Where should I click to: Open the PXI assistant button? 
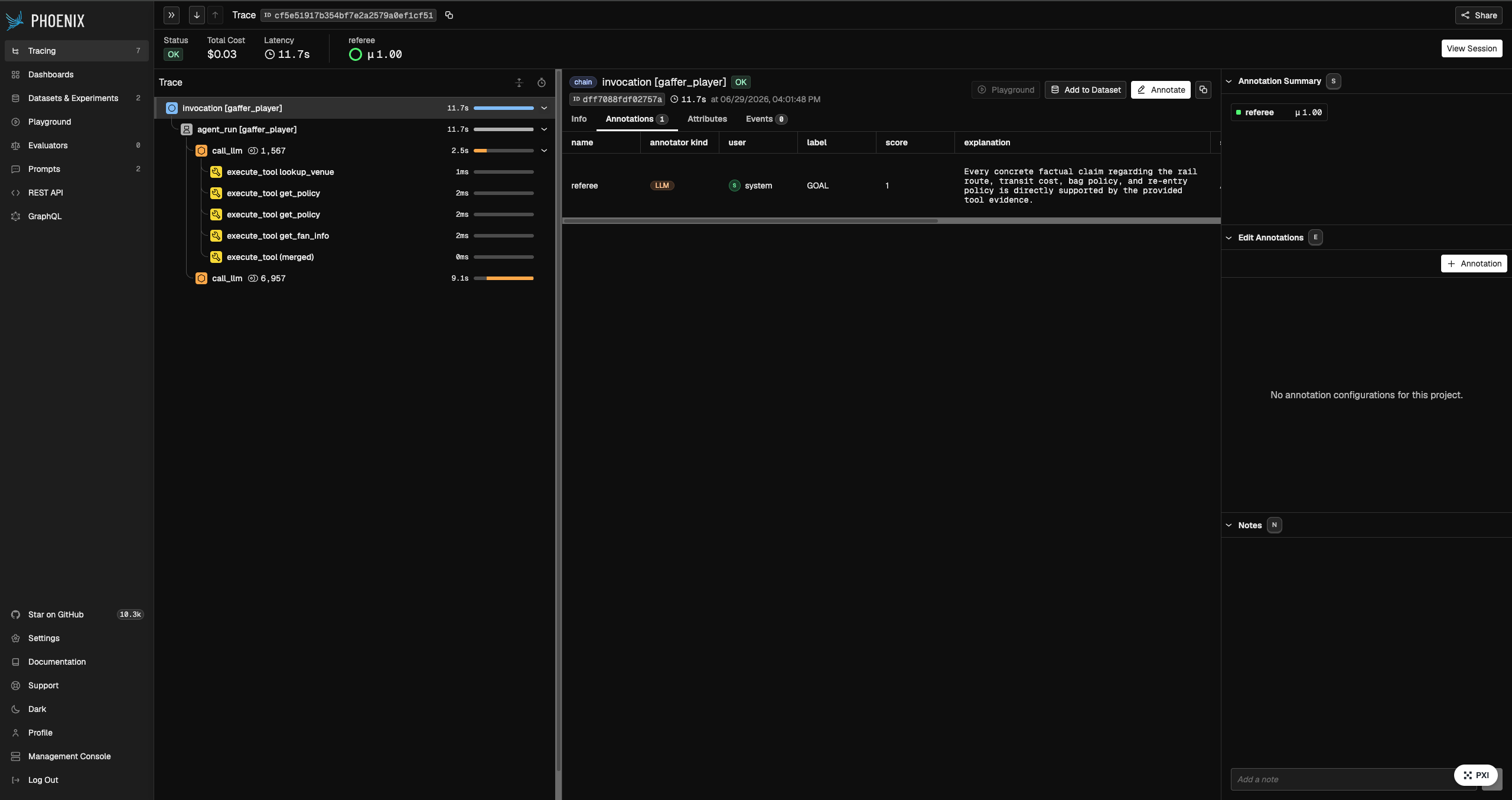(x=1475, y=775)
